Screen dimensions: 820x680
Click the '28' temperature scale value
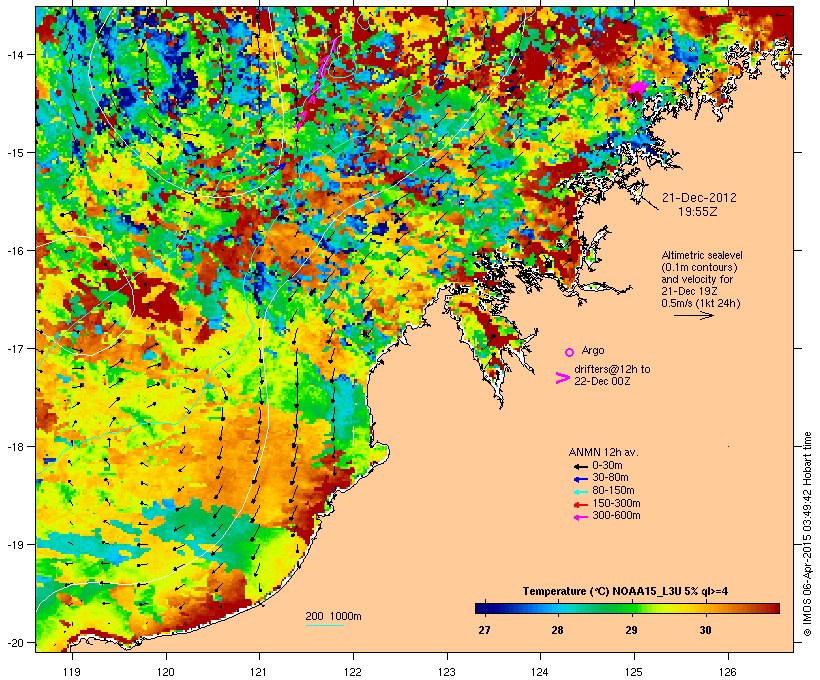(x=557, y=630)
